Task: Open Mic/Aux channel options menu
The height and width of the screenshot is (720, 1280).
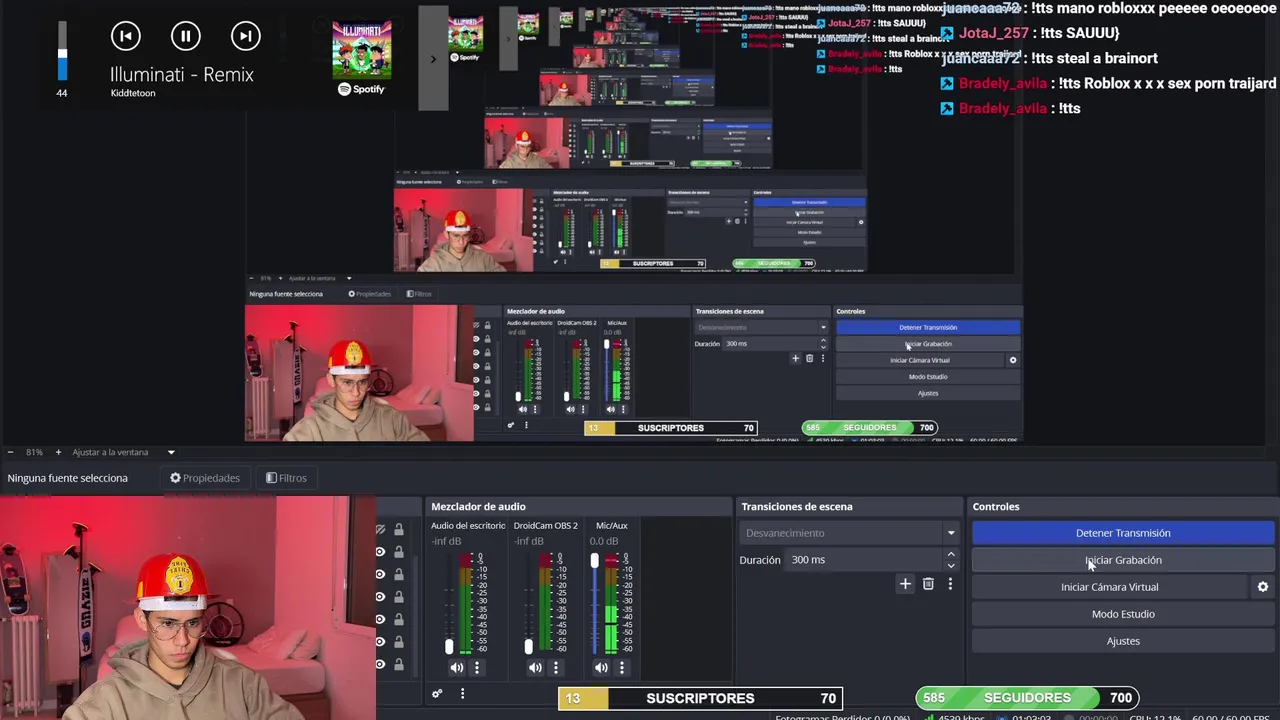Action: 622,667
